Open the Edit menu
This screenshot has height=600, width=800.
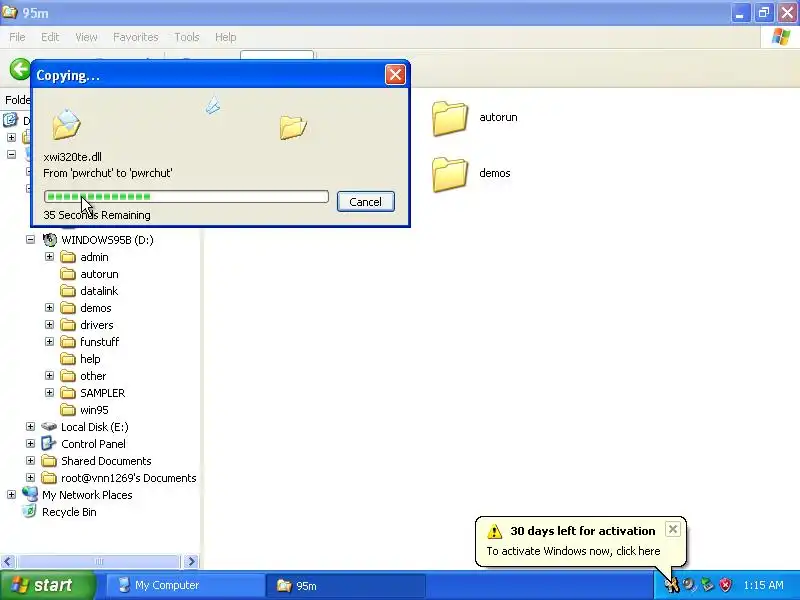pyautogui.click(x=50, y=37)
